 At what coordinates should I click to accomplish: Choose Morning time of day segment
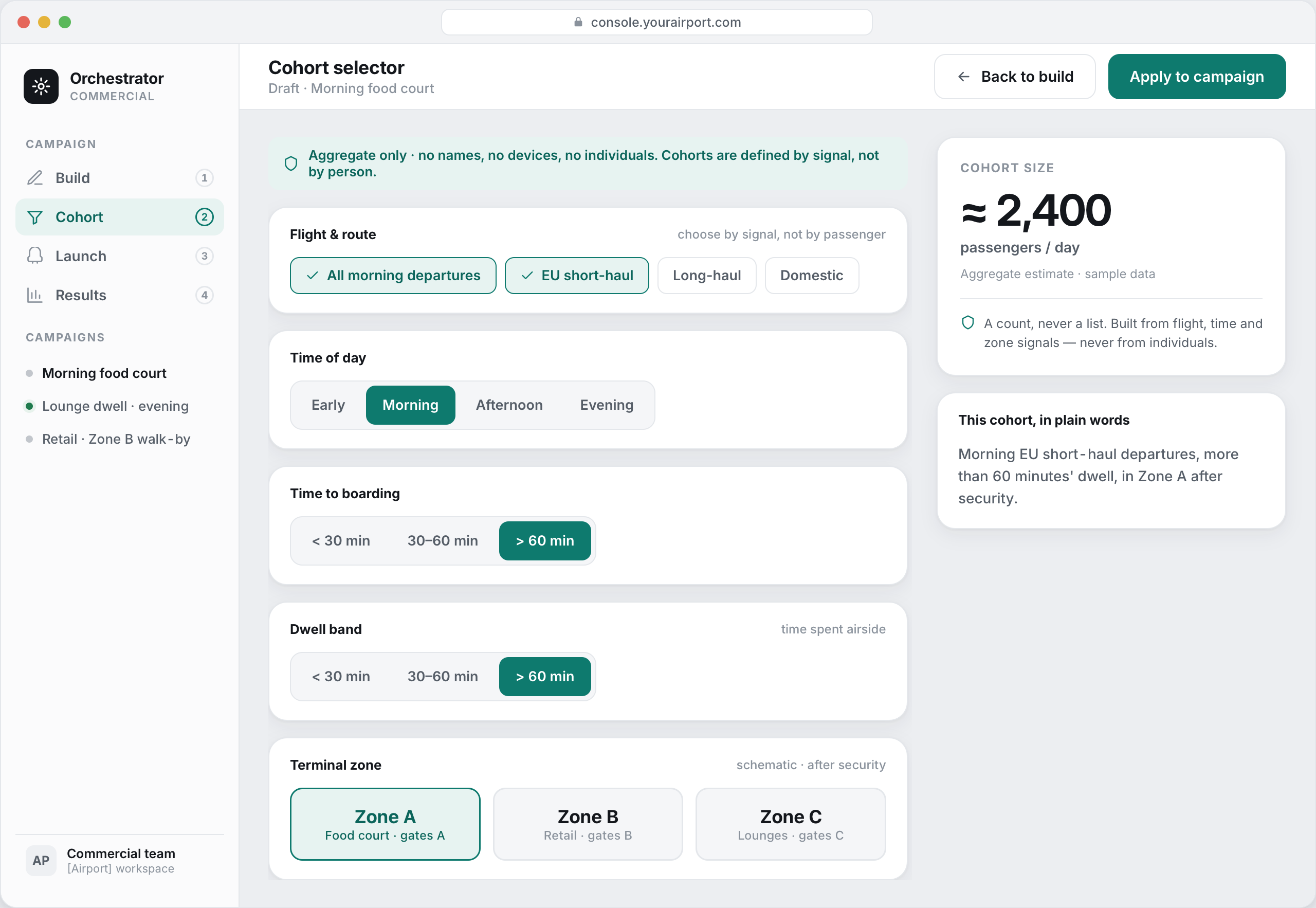410,405
